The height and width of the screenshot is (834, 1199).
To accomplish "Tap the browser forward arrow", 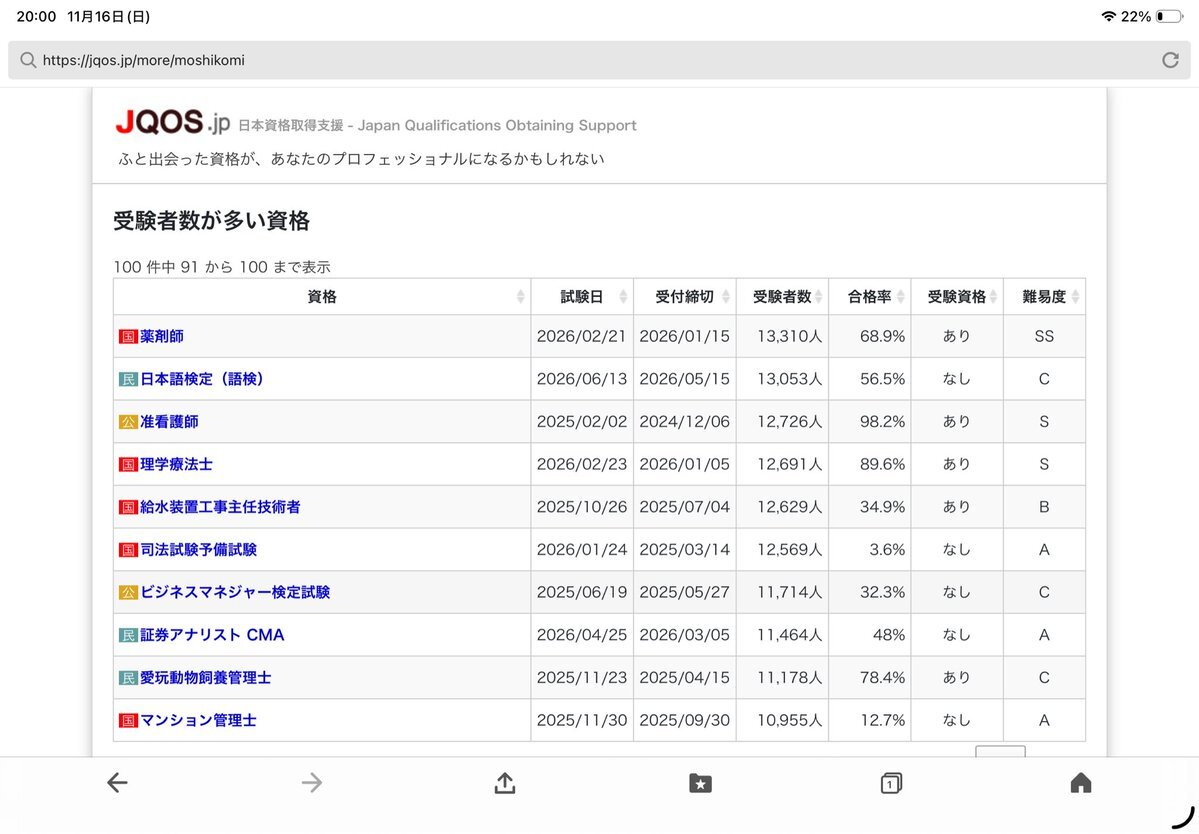I will 312,783.
